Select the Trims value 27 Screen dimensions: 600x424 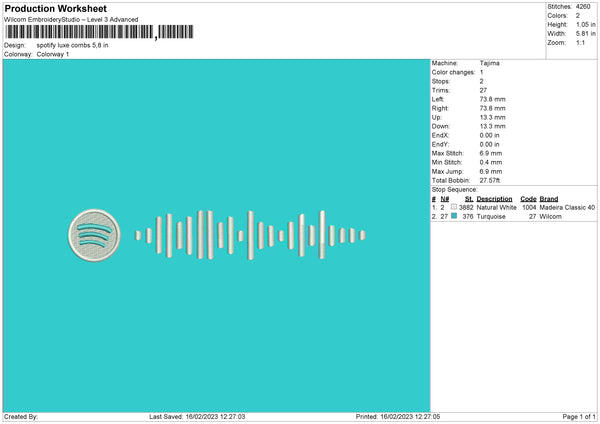pos(483,90)
